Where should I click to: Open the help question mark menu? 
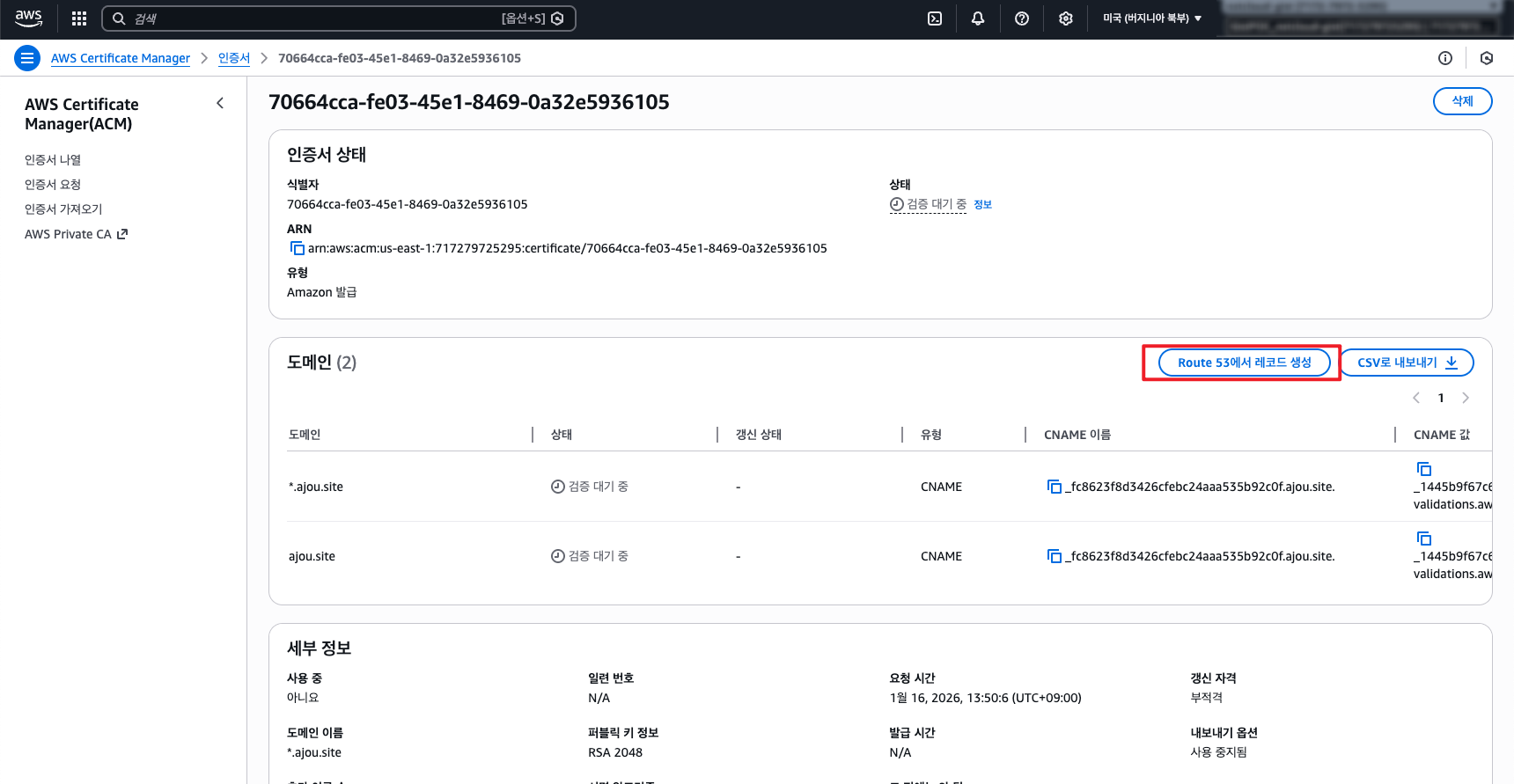click(x=1022, y=18)
